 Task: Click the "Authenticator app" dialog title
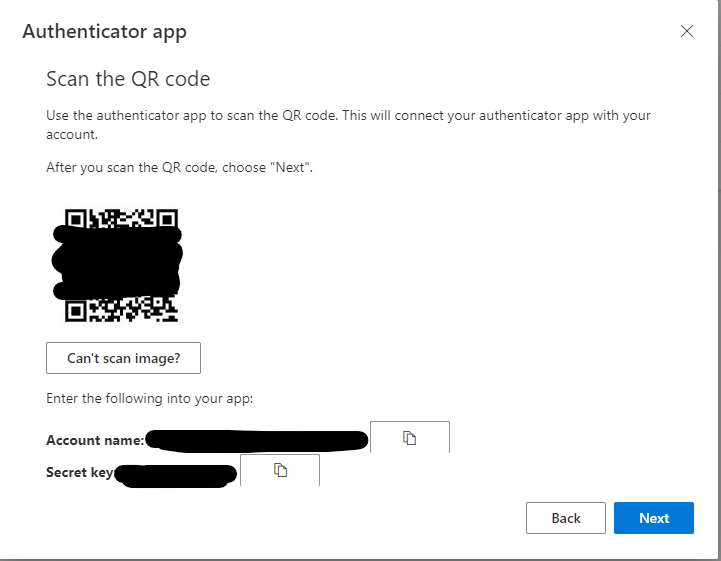pyautogui.click(x=104, y=32)
